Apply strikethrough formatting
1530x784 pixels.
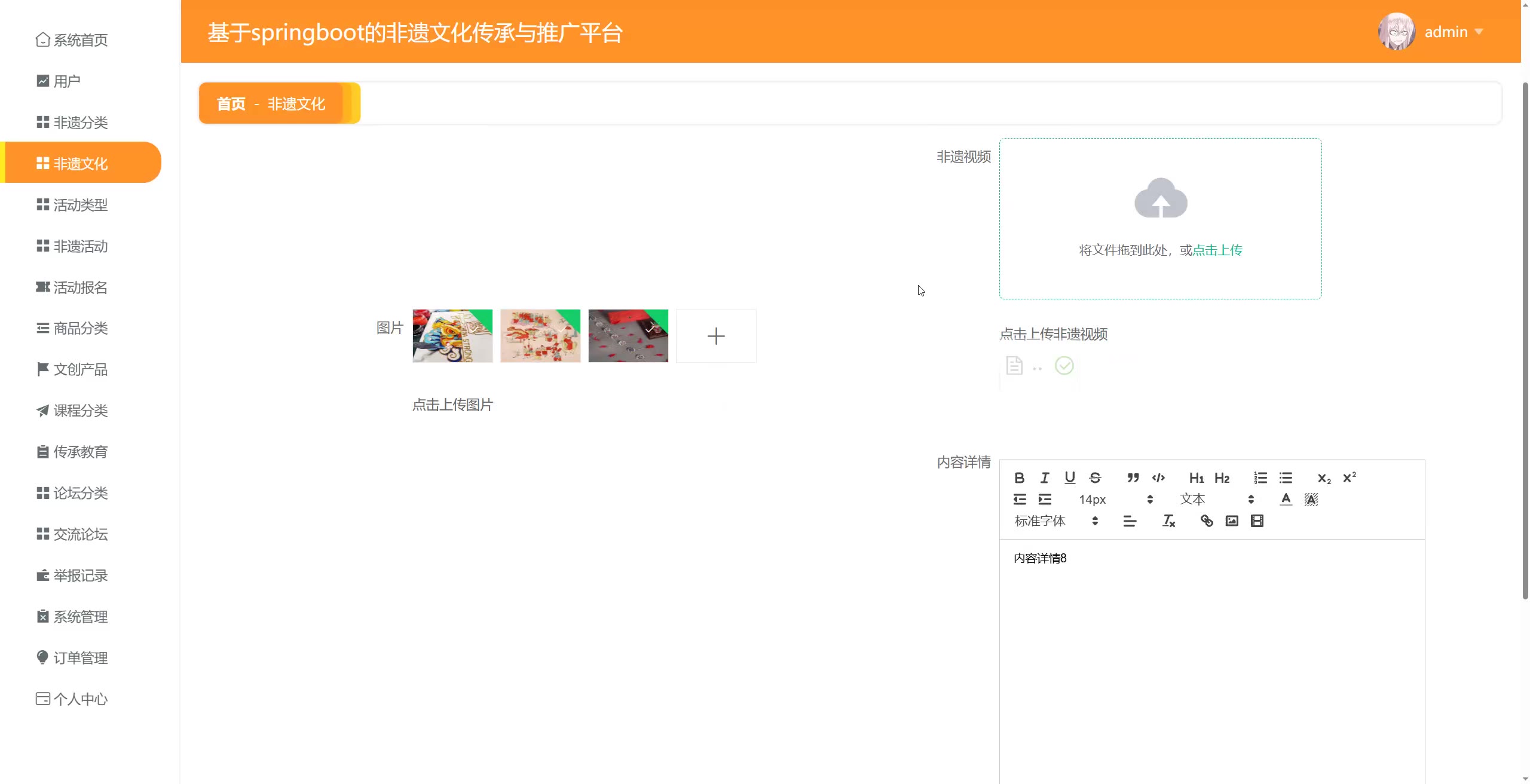click(1095, 477)
